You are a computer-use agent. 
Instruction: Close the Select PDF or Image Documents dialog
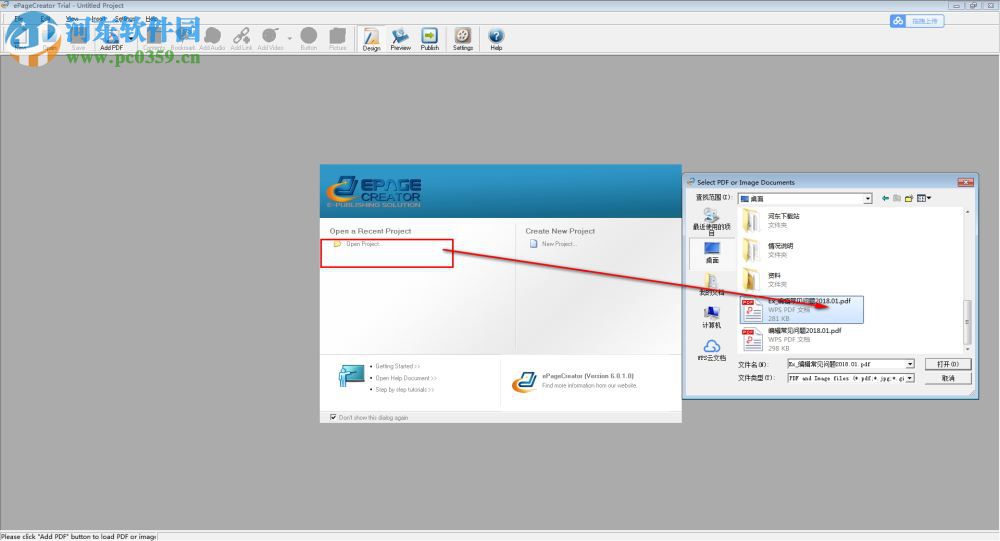tap(966, 182)
